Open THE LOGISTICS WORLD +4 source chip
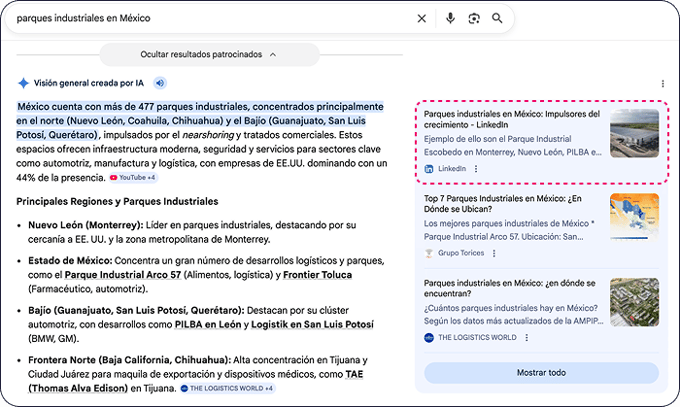 tap(227, 388)
